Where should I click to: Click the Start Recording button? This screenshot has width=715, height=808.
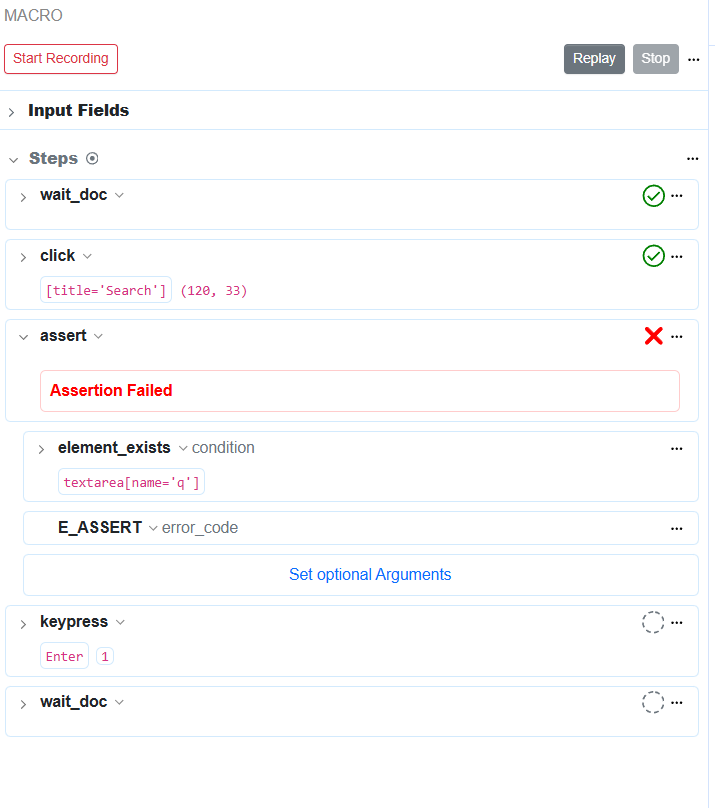pyautogui.click(x=61, y=59)
